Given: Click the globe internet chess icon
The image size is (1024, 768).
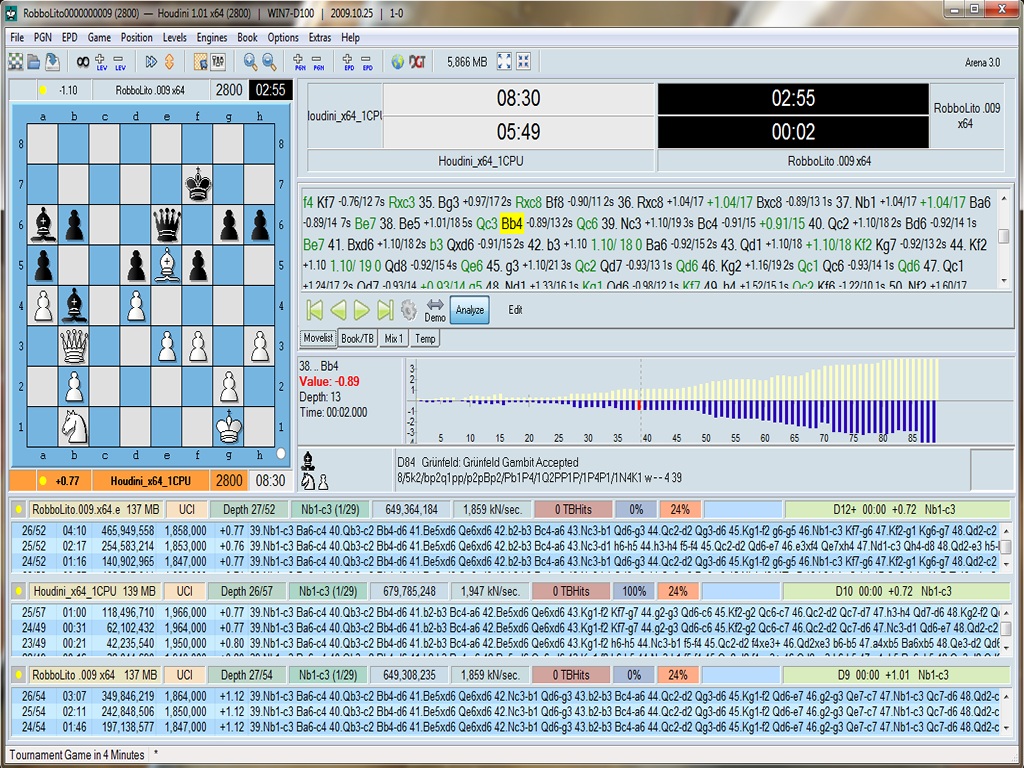Looking at the screenshot, I should point(398,61).
